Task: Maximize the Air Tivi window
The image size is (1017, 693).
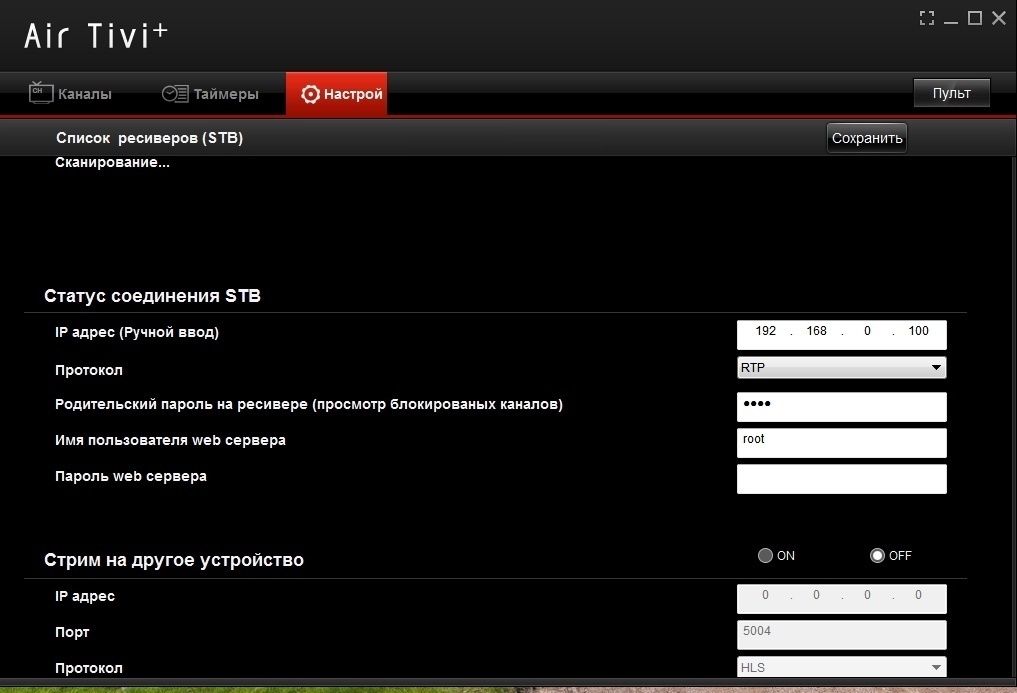Action: 974,18
